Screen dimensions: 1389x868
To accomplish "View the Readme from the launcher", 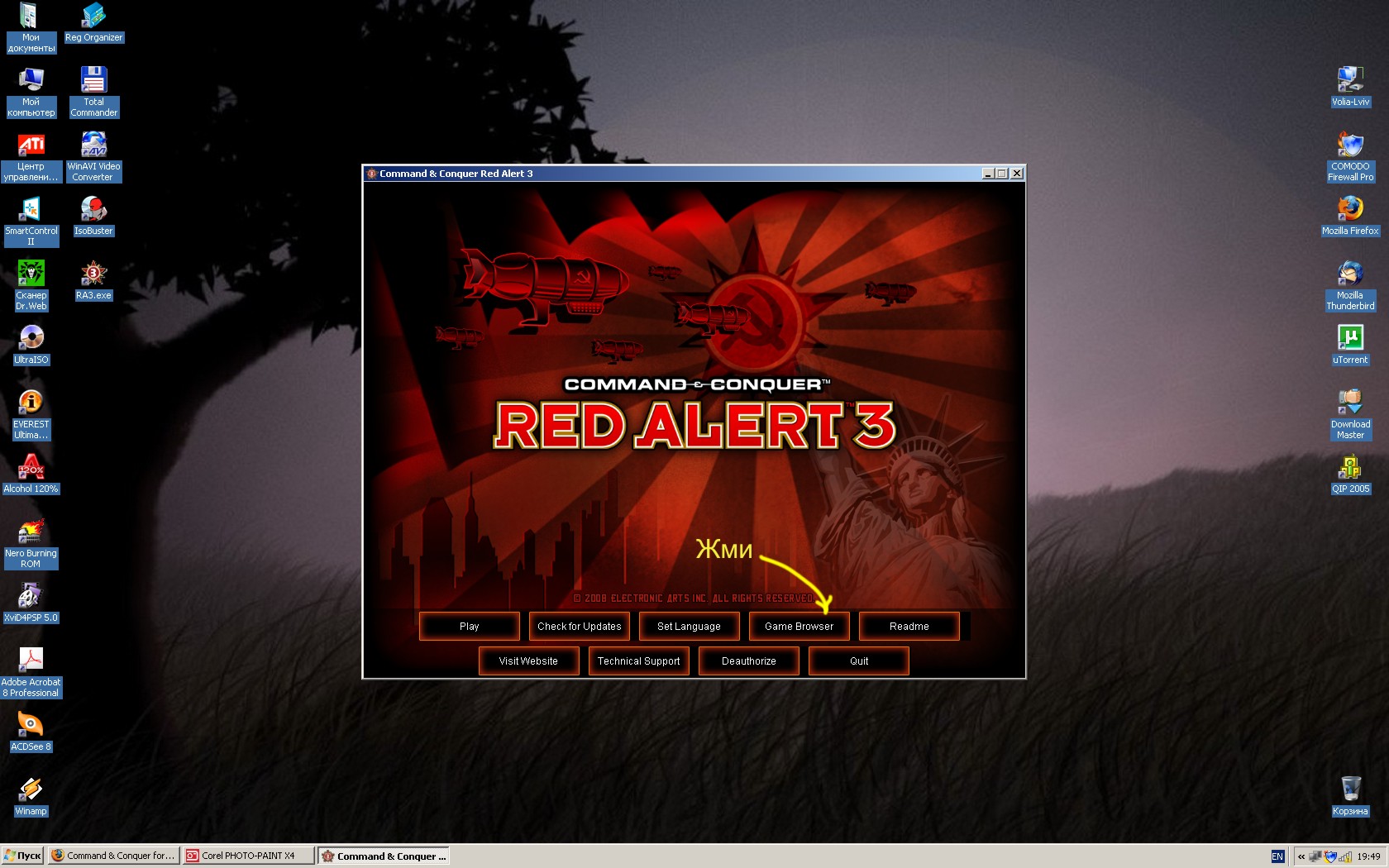I will [x=909, y=627].
